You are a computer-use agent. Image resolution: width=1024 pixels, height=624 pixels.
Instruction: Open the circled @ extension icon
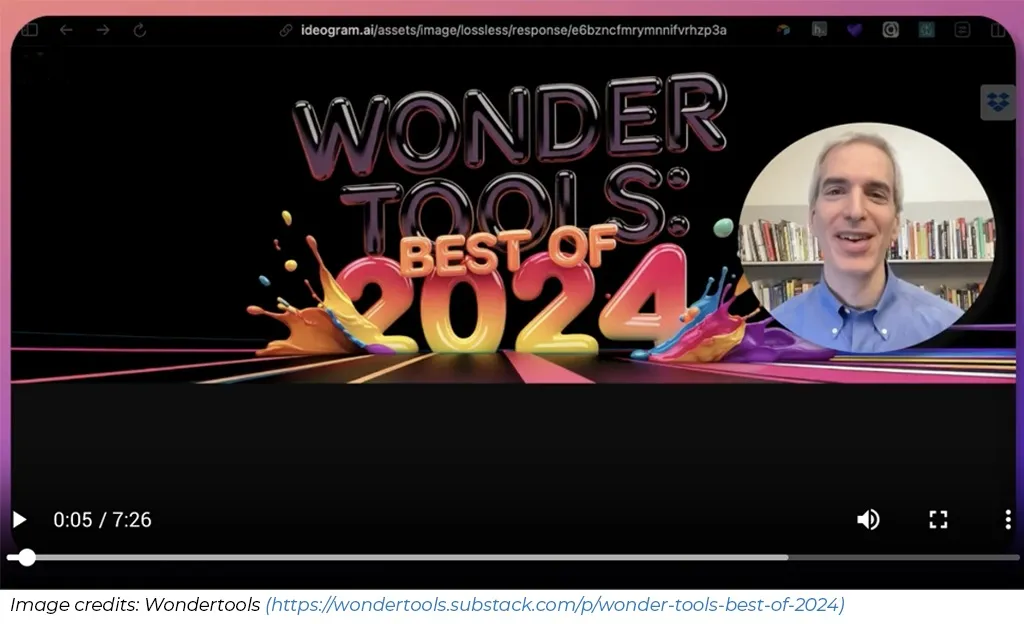(891, 29)
